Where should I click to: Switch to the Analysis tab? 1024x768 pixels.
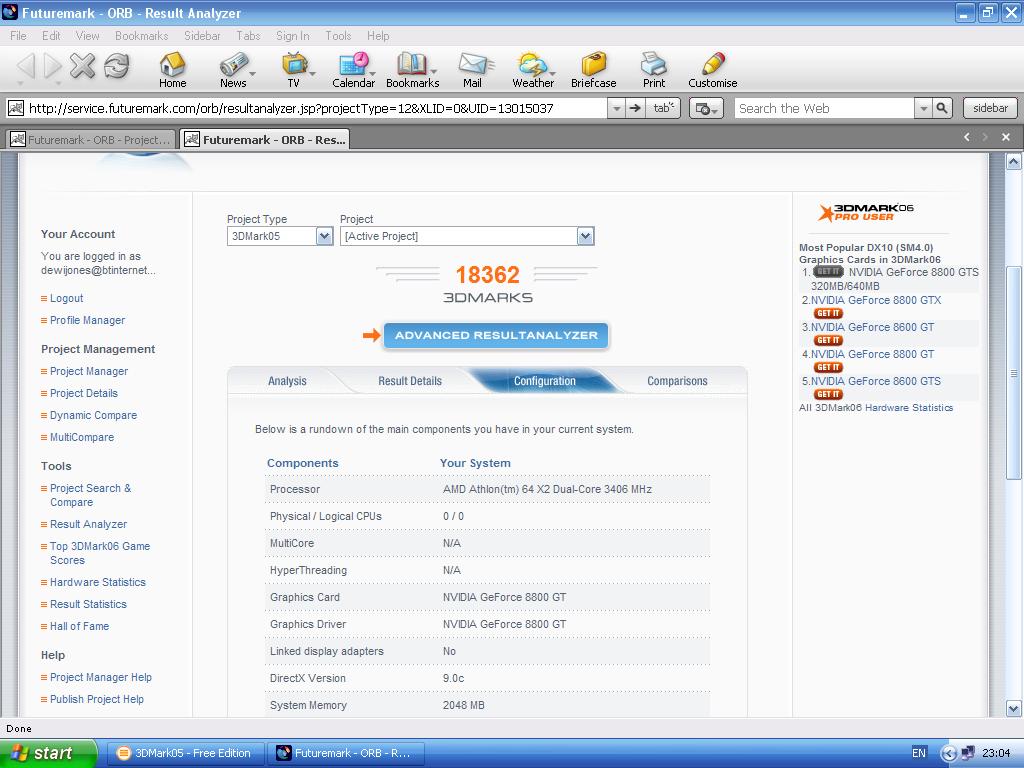pyautogui.click(x=287, y=381)
